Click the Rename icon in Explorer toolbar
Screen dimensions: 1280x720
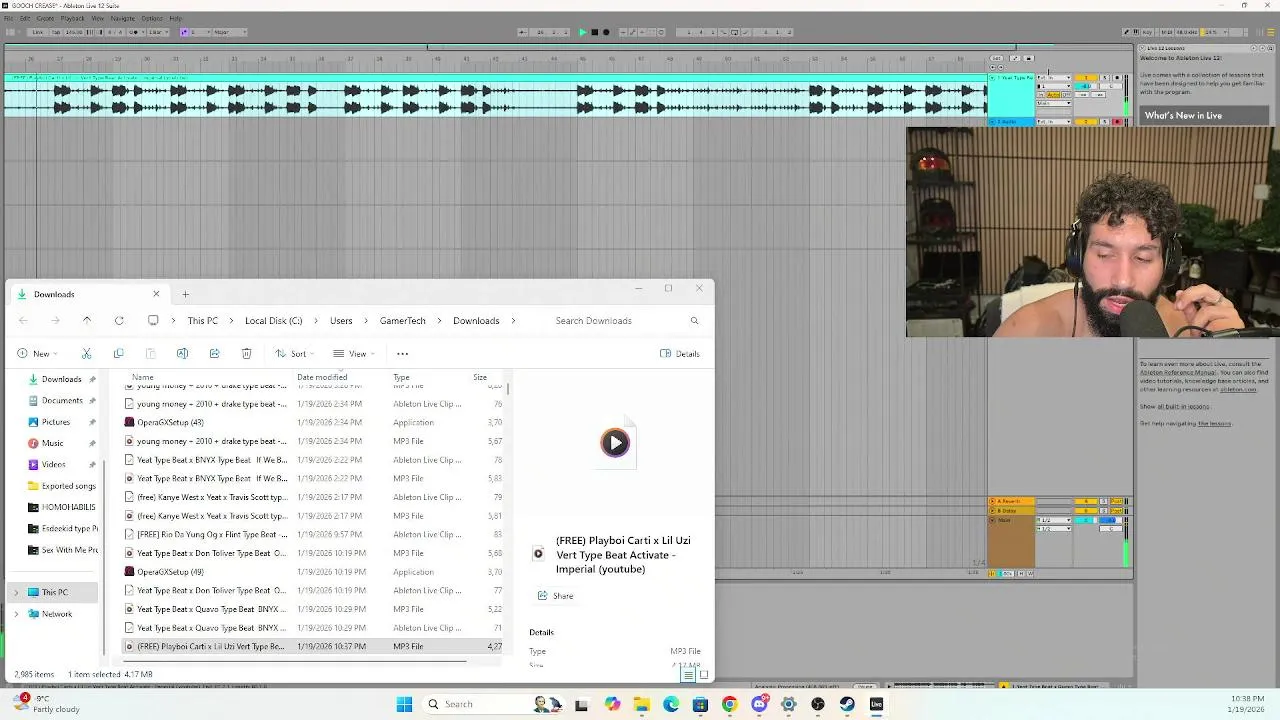coord(182,353)
